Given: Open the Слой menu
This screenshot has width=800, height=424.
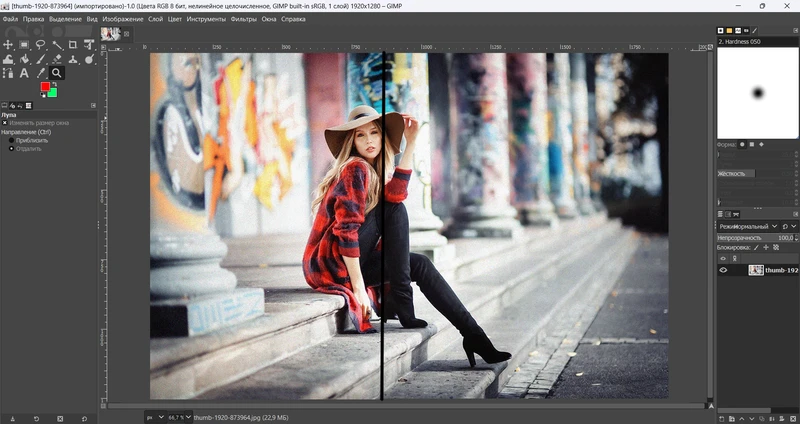Looking at the screenshot, I should coord(156,19).
